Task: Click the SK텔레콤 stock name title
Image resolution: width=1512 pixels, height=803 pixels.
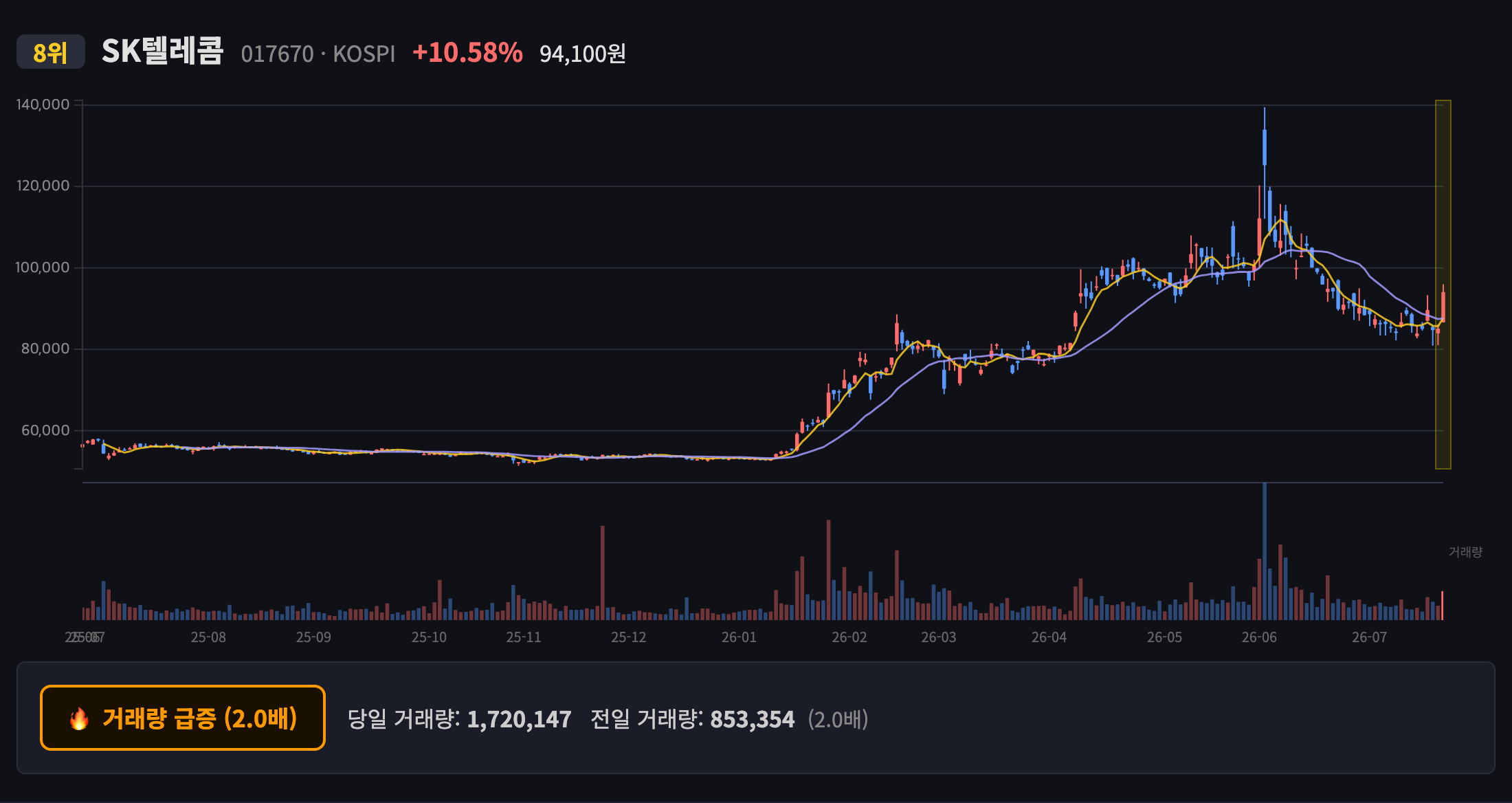Action: (163, 52)
